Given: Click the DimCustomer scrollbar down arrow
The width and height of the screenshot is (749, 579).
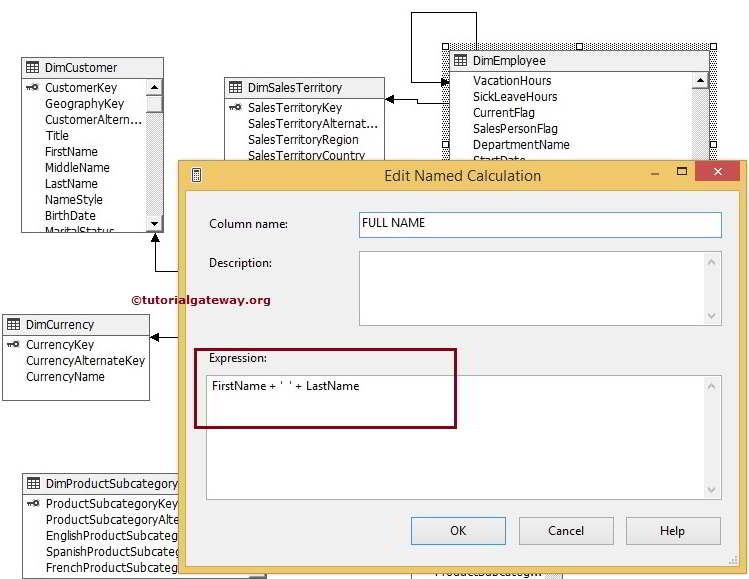Looking at the screenshot, I should coord(154,223).
